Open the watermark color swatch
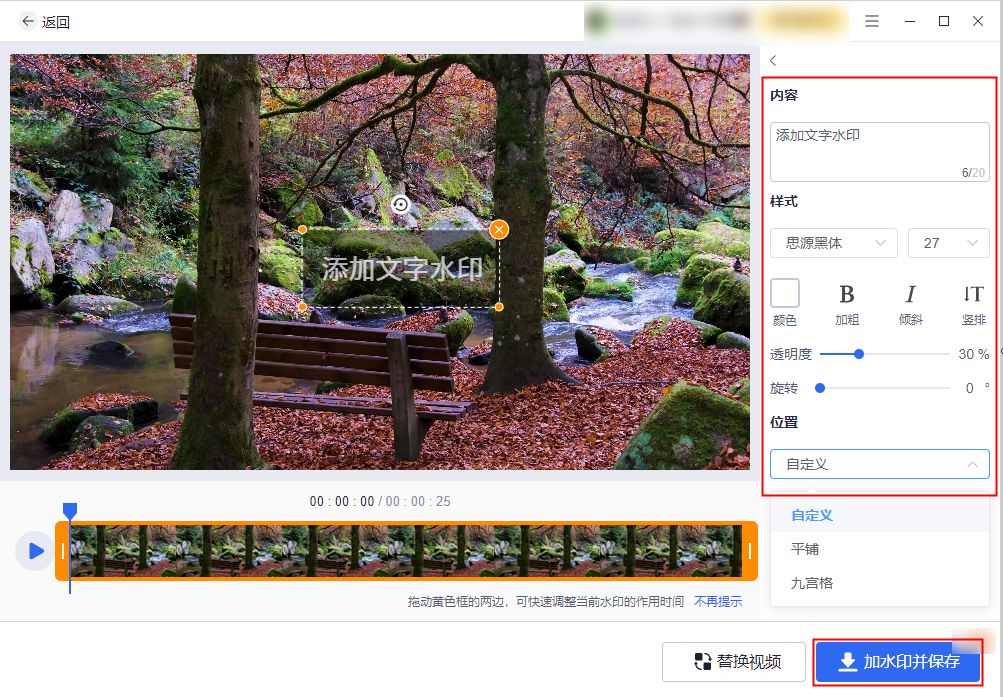Screen dimensions: 1003x697 (785, 294)
